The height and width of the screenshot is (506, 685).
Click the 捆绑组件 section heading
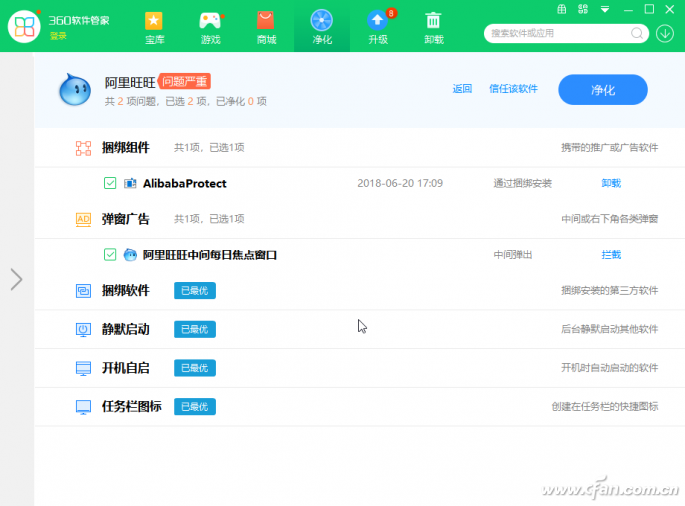pyautogui.click(x=126, y=148)
